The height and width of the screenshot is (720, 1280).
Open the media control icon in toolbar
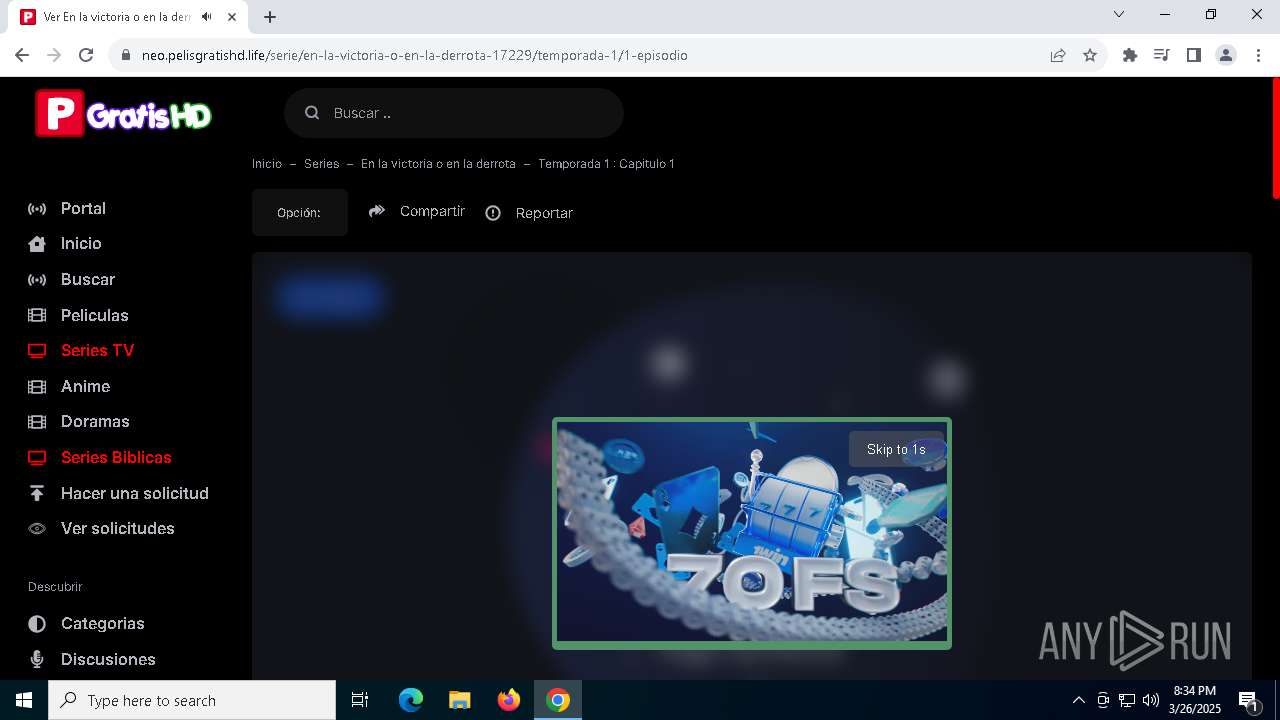tap(1161, 55)
